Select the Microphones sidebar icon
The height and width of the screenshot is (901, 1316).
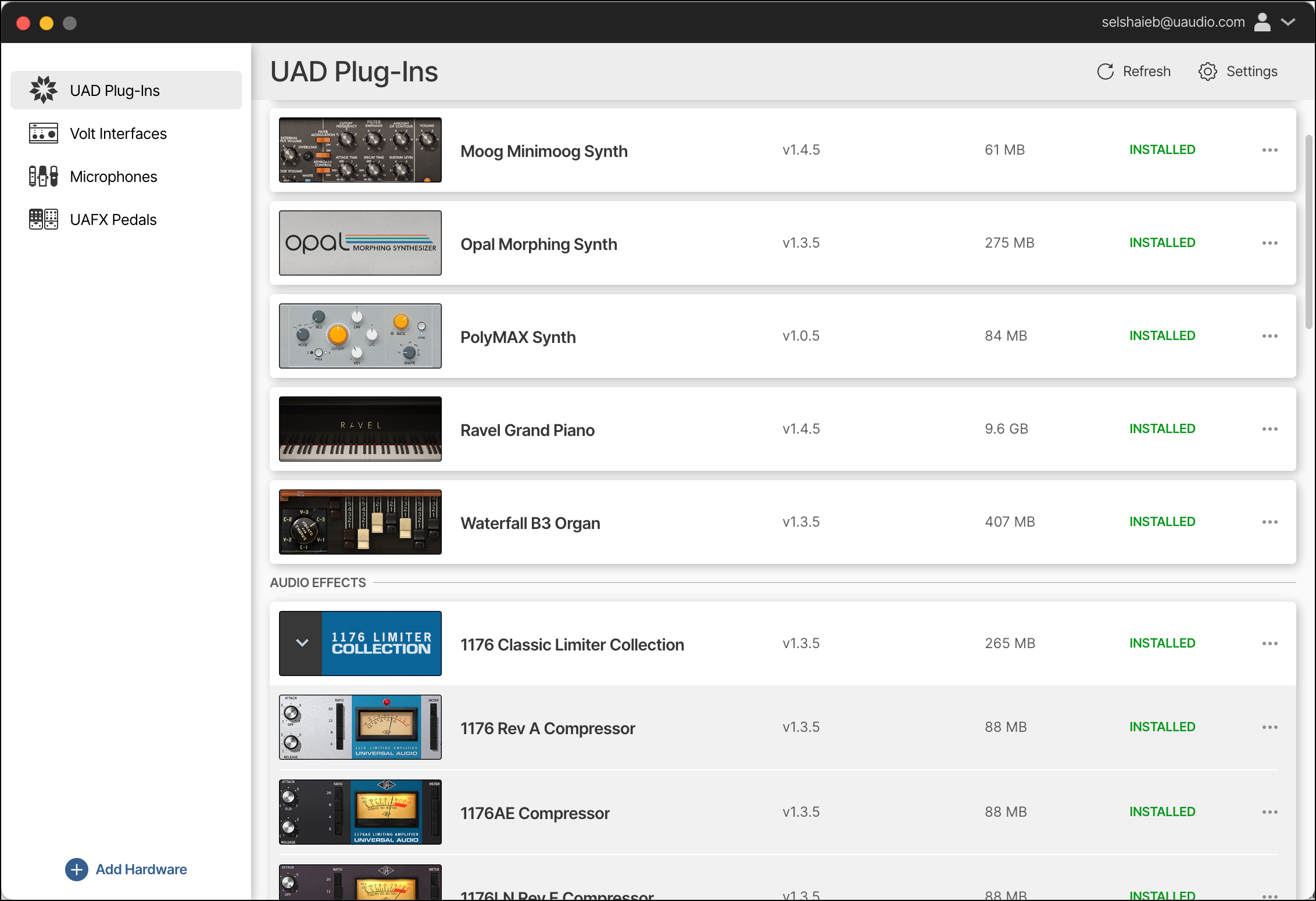(42, 176)
